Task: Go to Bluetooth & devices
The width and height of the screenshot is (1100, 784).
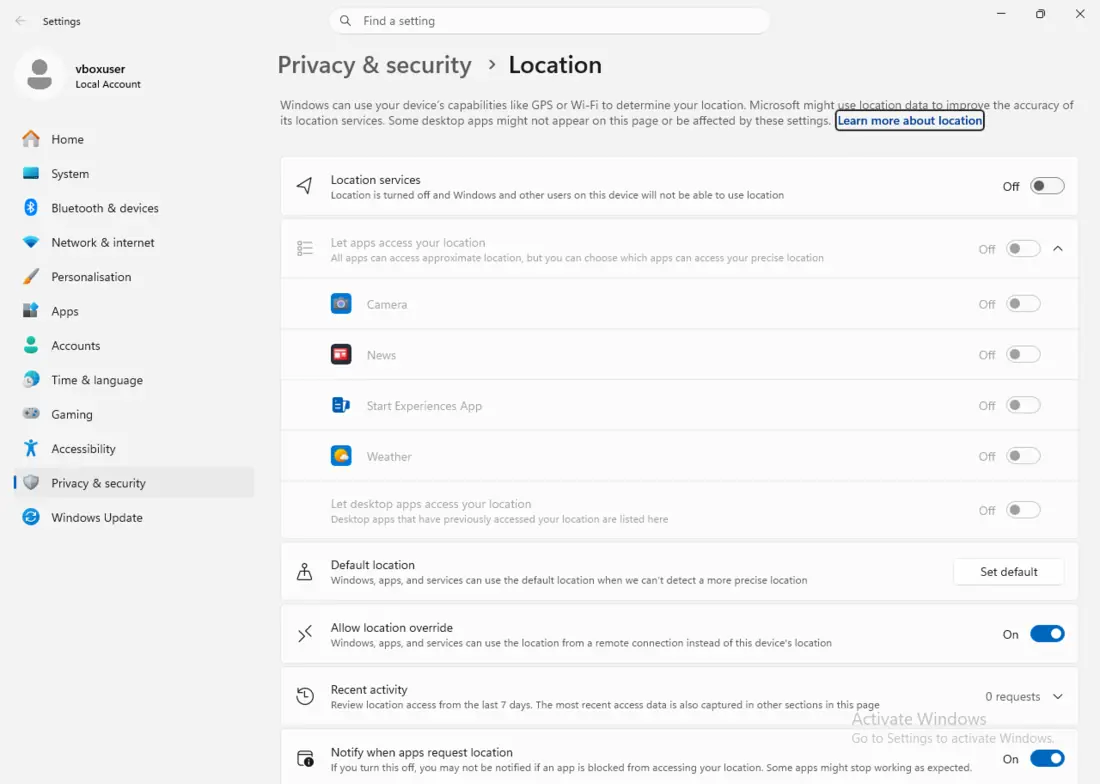Action: tap(134, 208)
